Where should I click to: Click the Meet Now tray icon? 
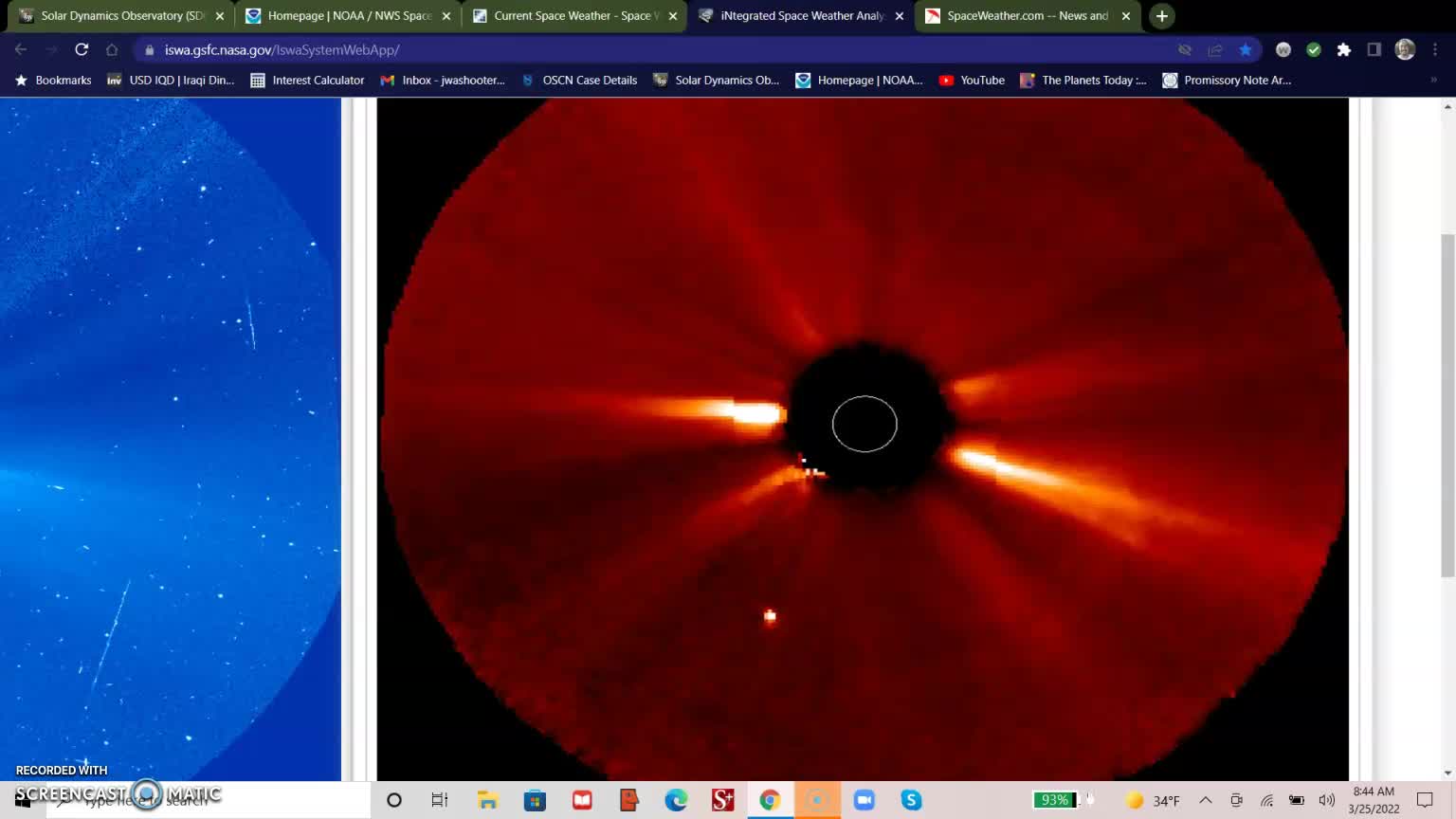coord(1236,801)
